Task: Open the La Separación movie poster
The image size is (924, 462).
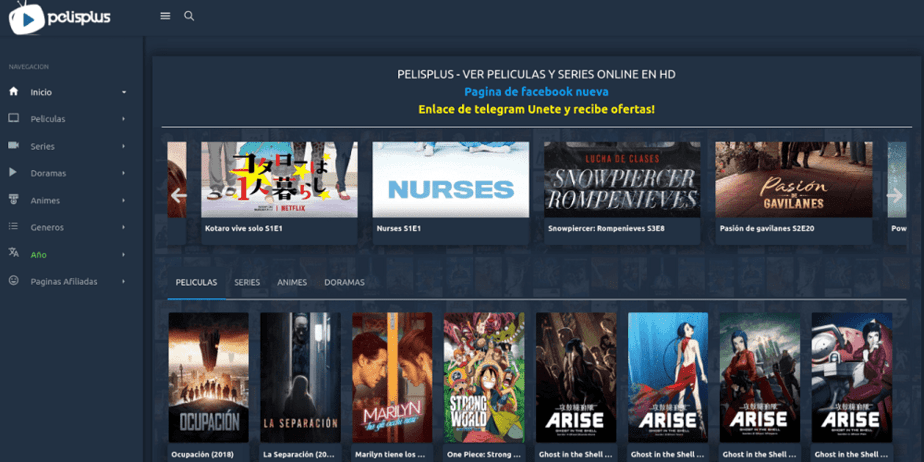Action: click(301, 377)
